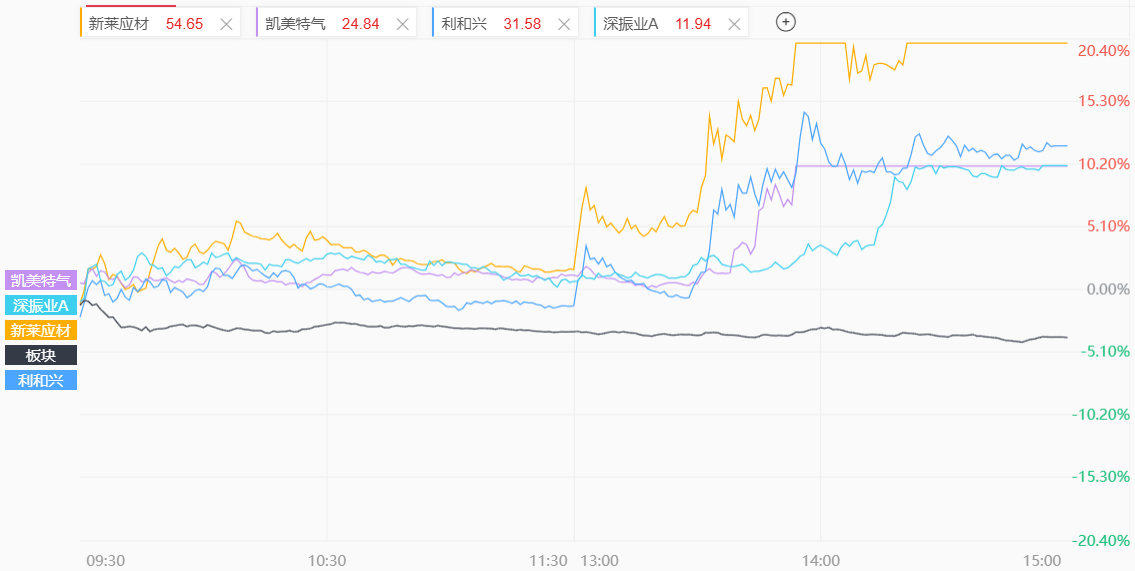Close the 凯美特气 stock tab
This screenshot has height=571, width=1135.
point(402,24)
